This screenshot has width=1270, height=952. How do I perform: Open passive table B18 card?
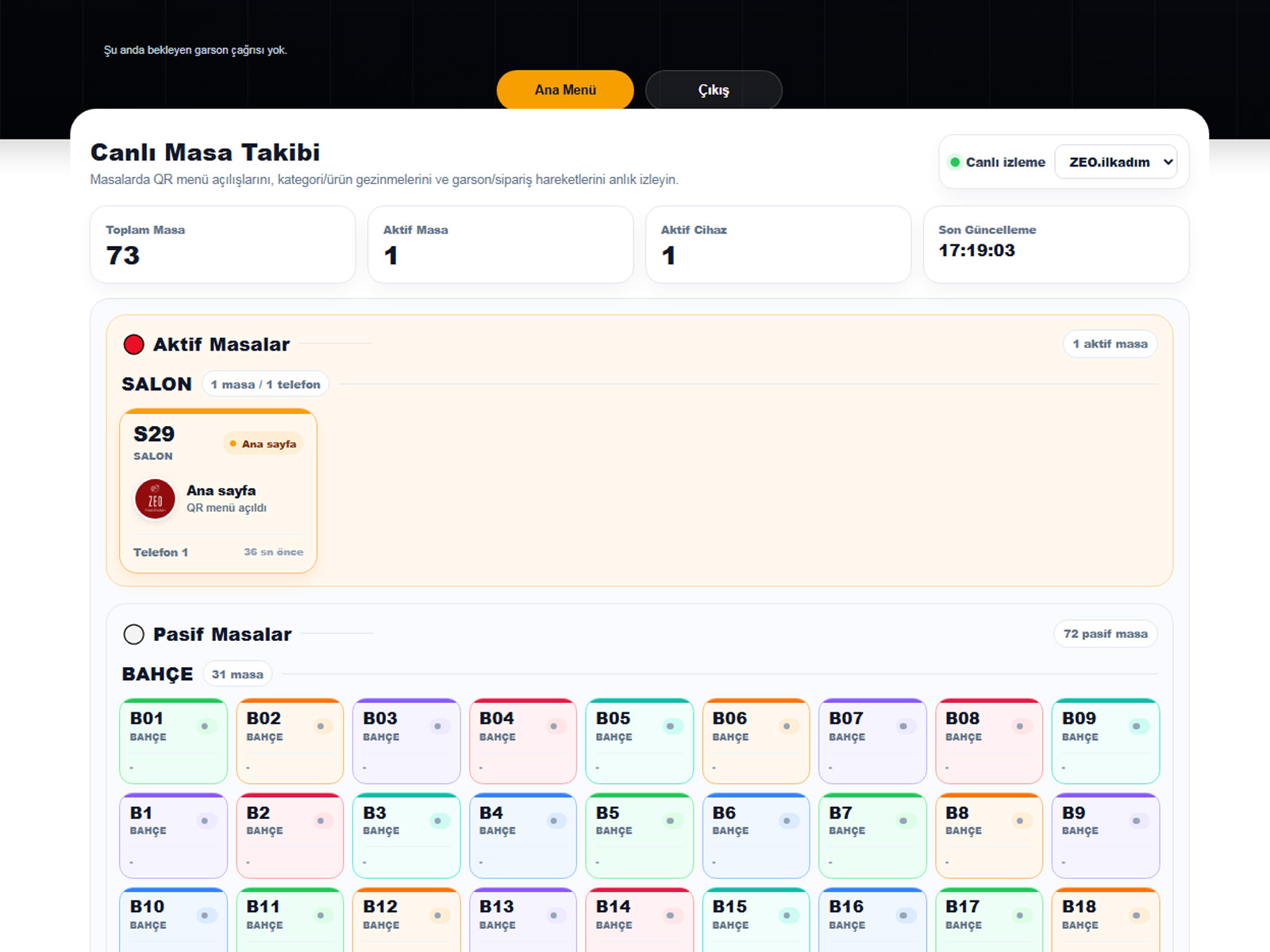click(x=1106, y=920)
